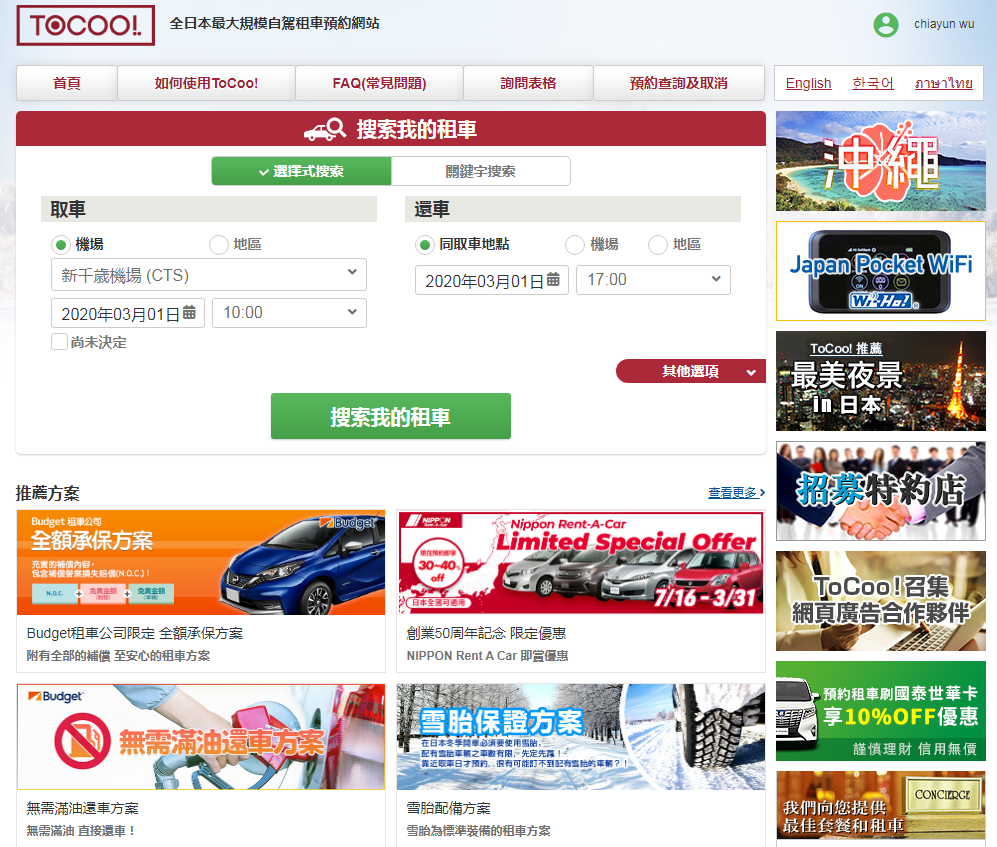Select the 機場 return radio button

tap(575, 245)
